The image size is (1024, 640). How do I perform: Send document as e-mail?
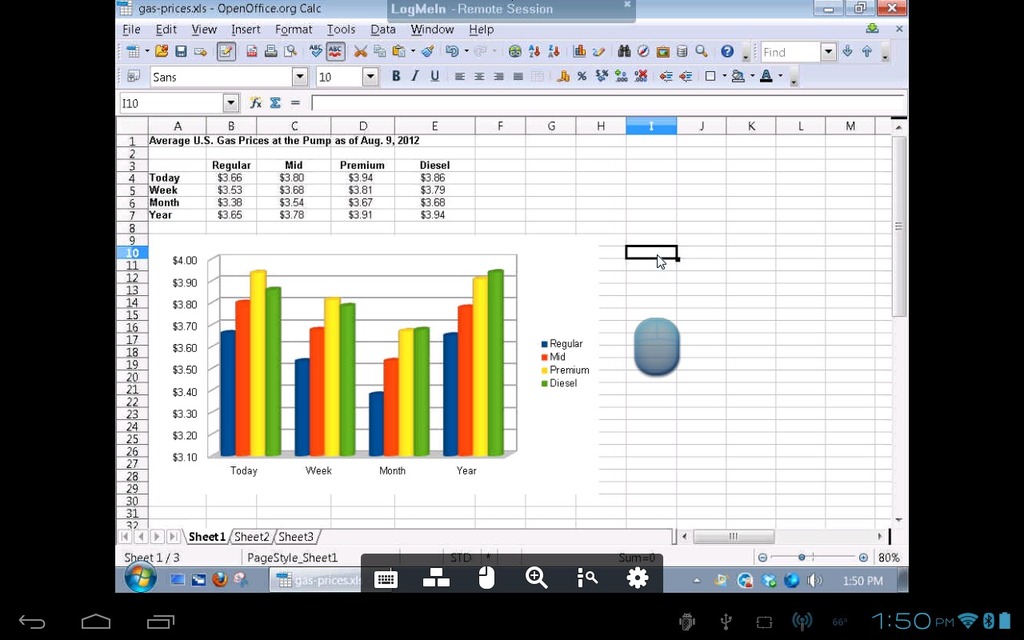point(200,52)
